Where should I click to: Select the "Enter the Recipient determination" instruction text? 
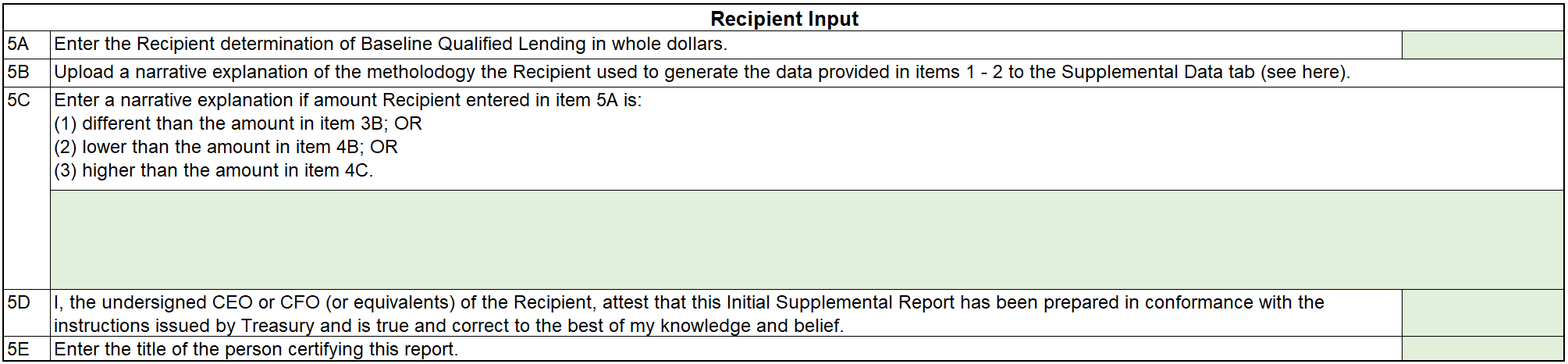390,45
